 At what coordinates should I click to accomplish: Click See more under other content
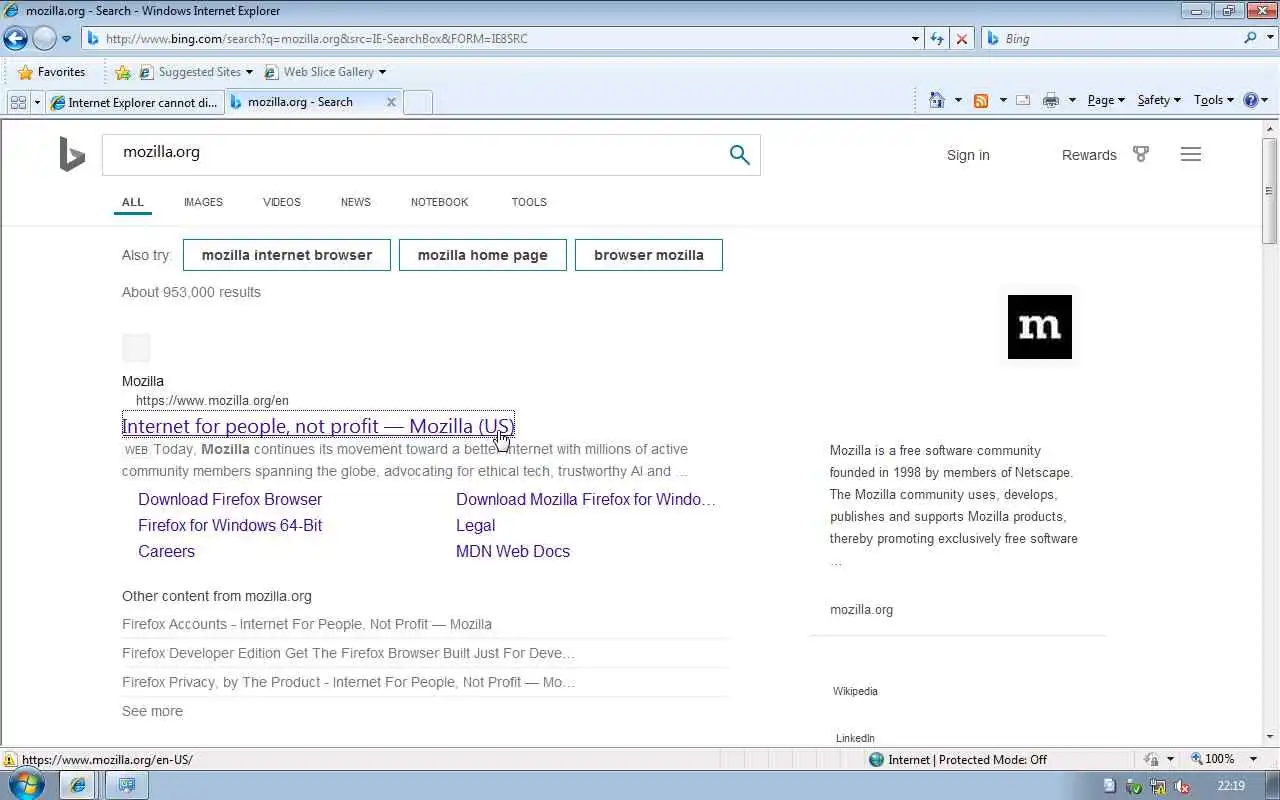[152, 711]
